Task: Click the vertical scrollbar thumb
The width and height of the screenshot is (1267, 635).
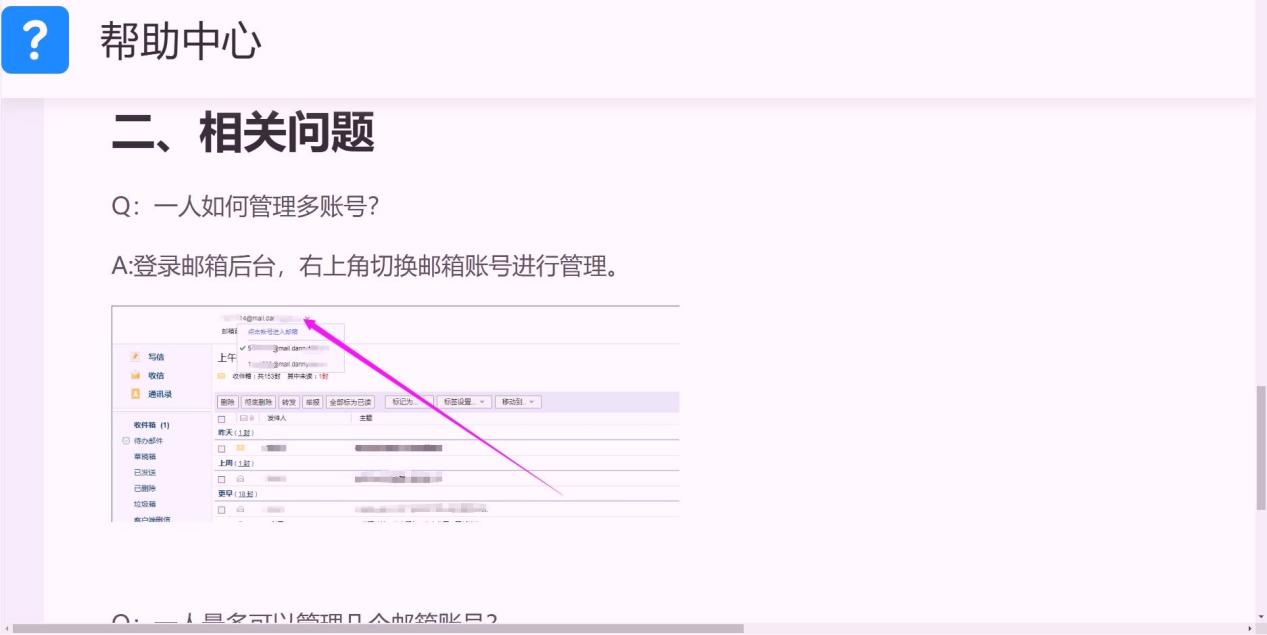Action: pos(1260,447)
